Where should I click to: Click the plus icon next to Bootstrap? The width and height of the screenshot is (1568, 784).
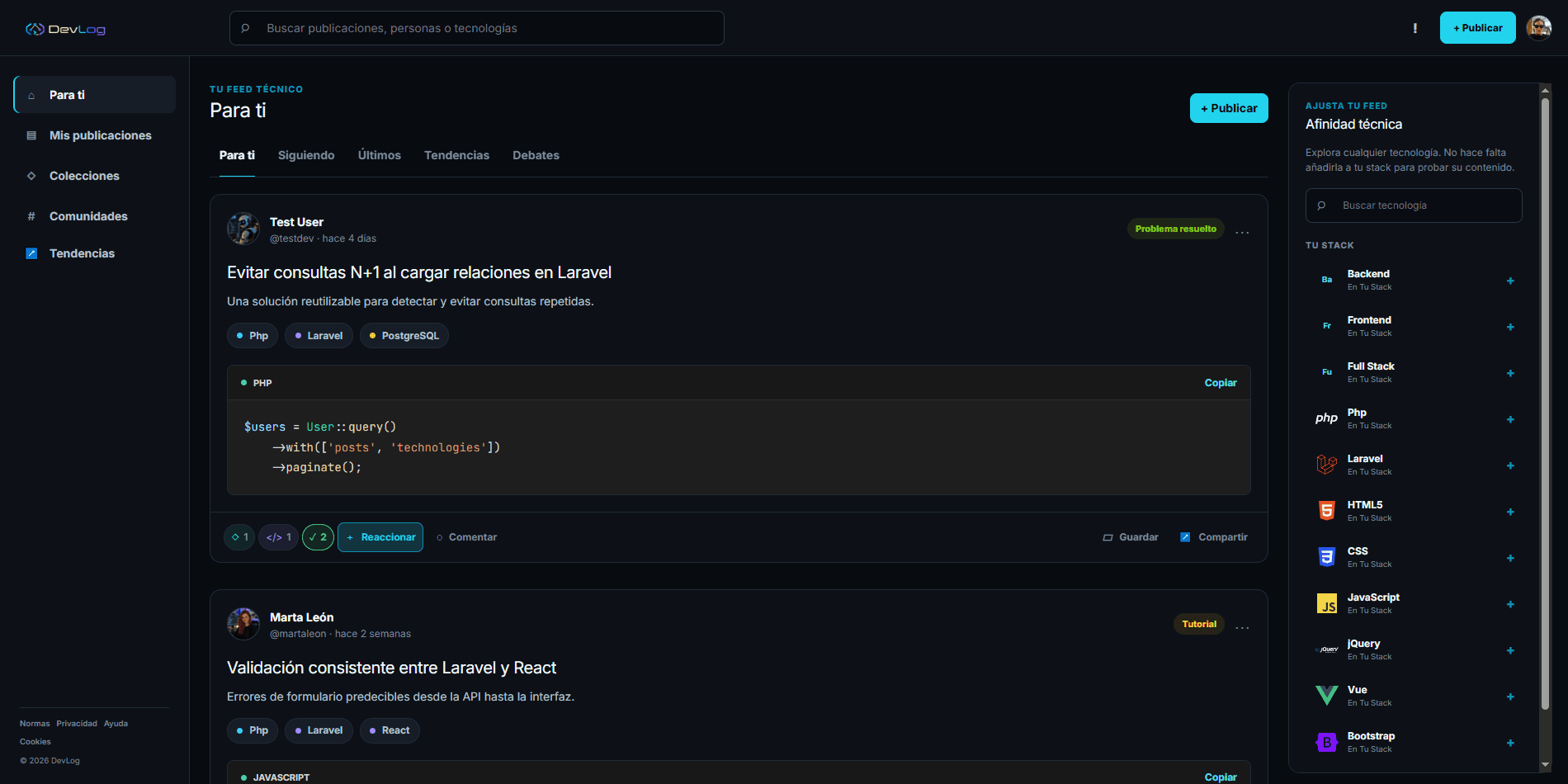pos(1510,743)
